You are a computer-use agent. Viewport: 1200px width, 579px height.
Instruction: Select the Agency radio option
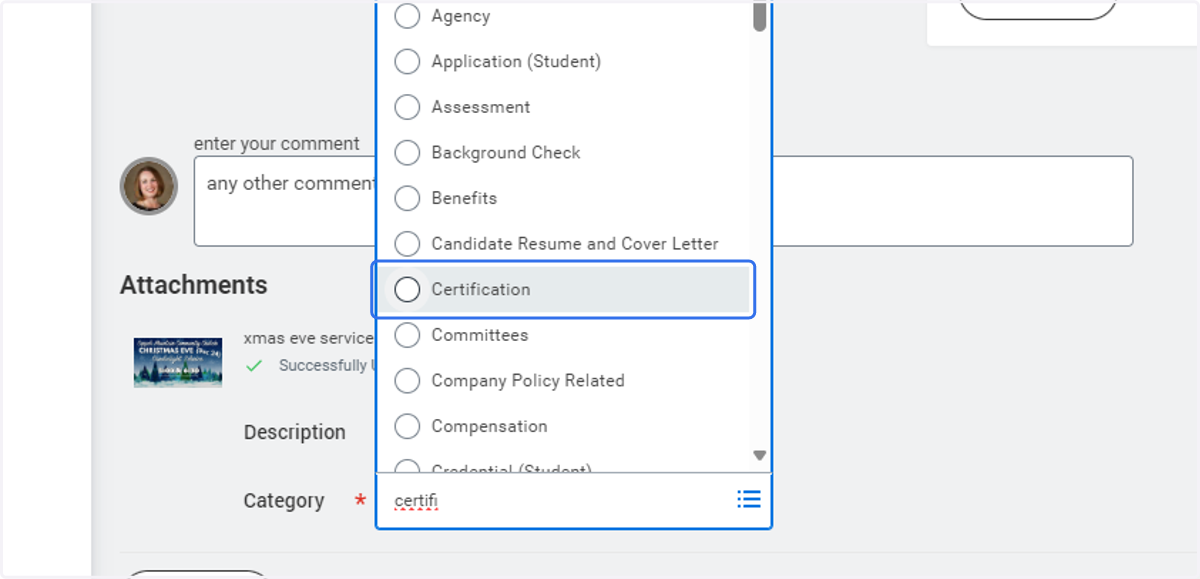[407, 16]
